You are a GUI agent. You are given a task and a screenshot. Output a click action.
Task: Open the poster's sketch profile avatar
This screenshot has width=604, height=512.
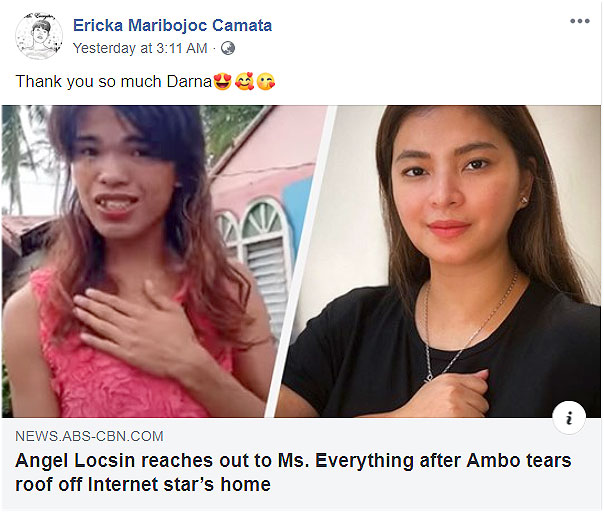(39, 36)
